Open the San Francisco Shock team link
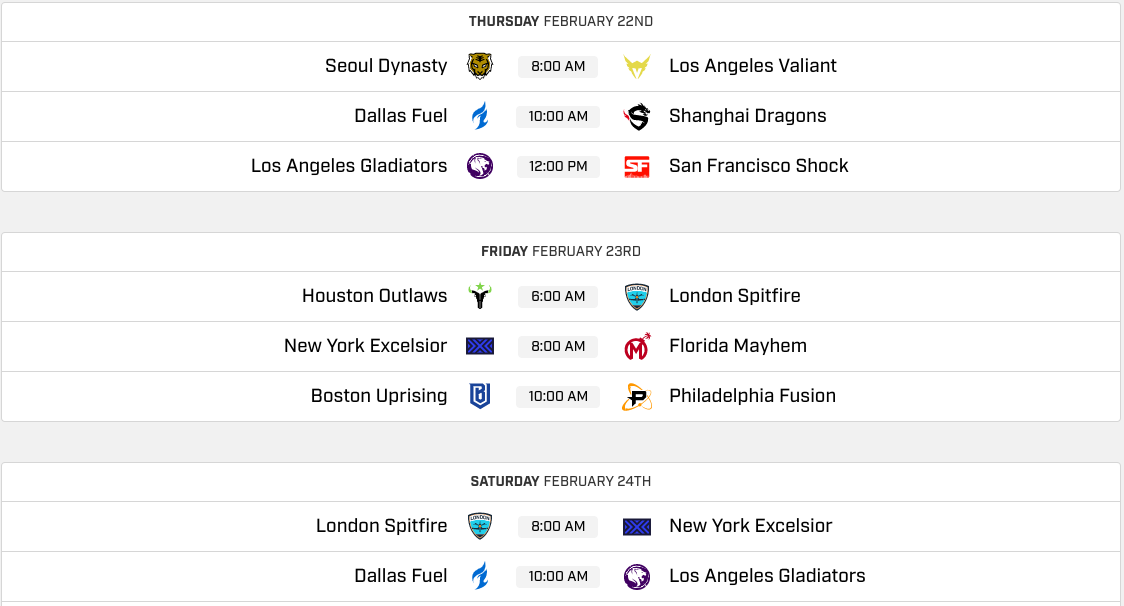Viewport: 1124px width, 606px height. [x=758, y=166]
